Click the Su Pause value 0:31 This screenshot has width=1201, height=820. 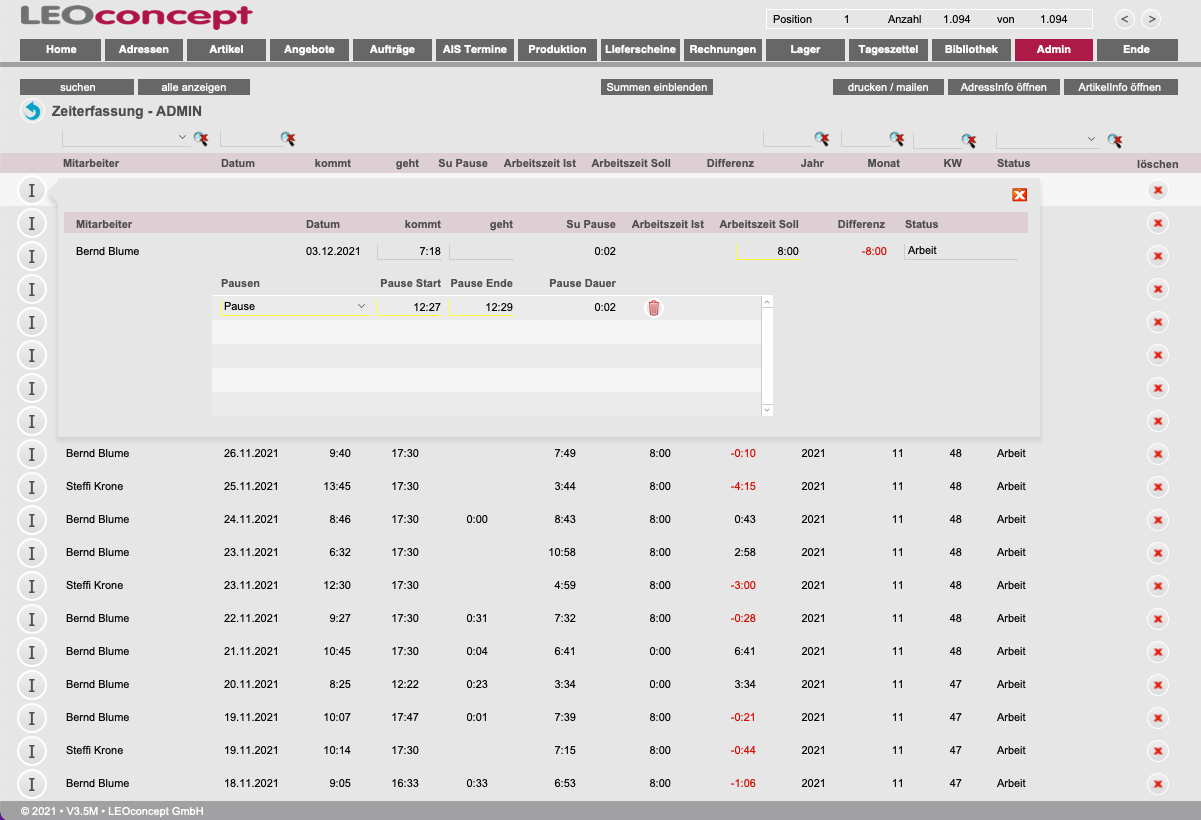(476, 619)
